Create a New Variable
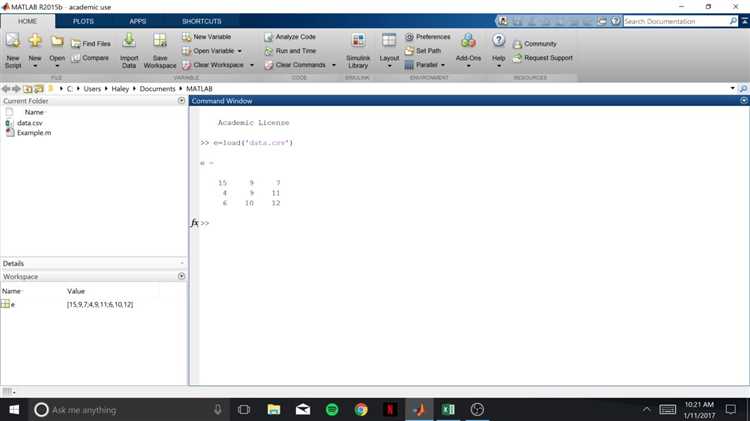Viewport: 750px width, 421px height. pyautogui.click(x=206, y=37)
